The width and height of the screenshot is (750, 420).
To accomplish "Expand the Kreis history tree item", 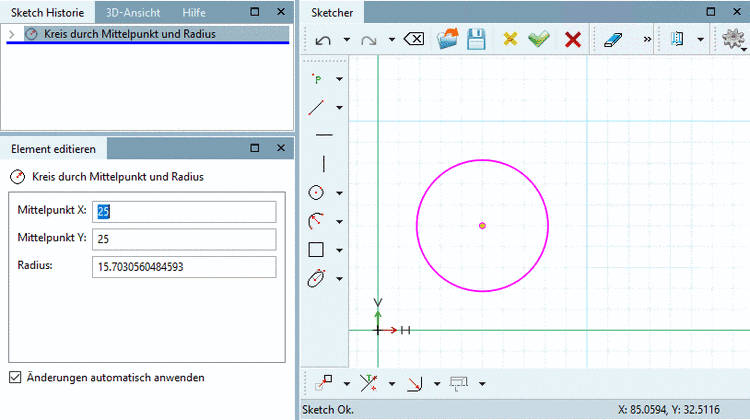I will 12,34.
